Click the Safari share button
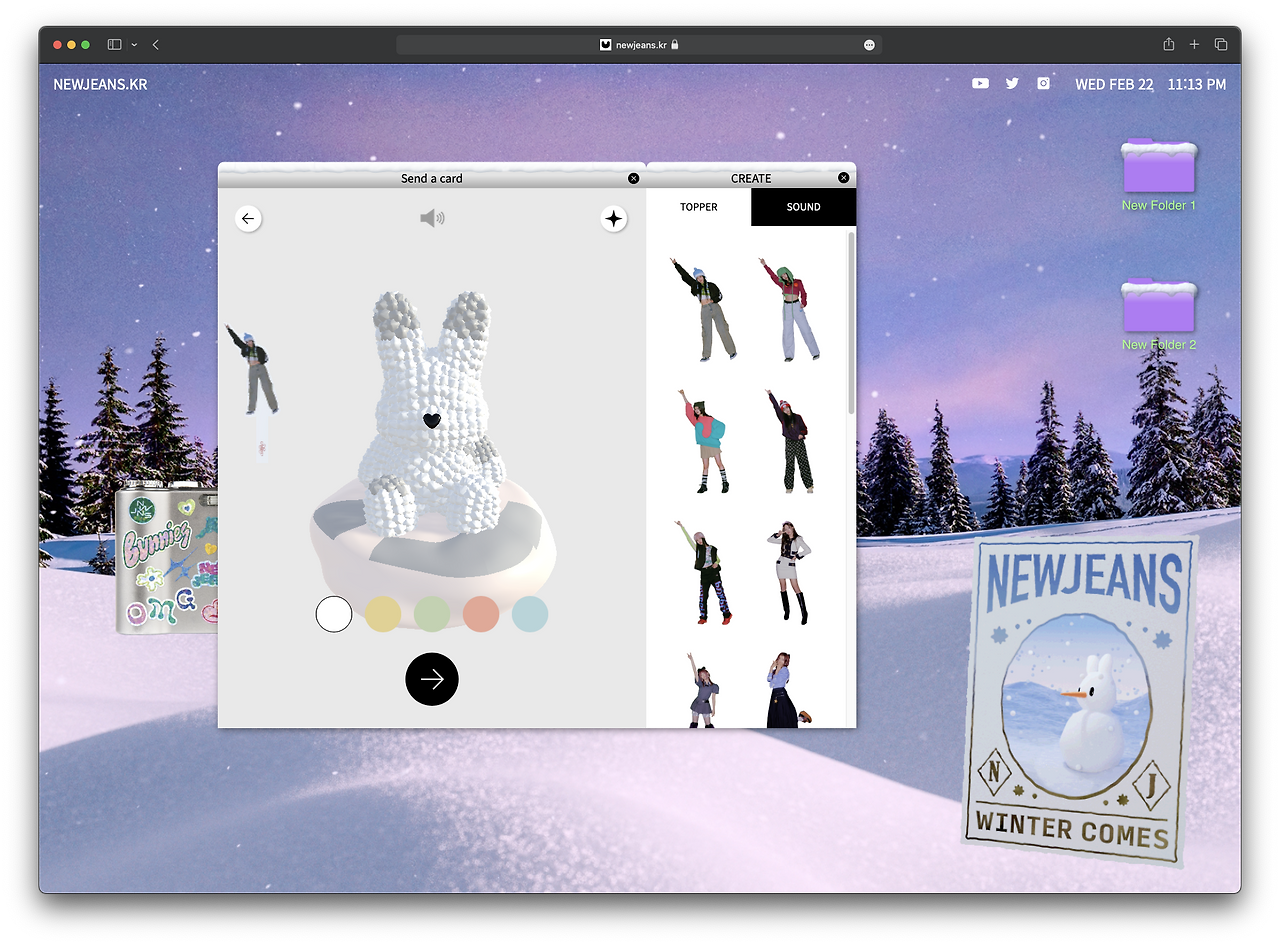The height and width of the screenshot is (945, 1280). (x=1168, y=45)
